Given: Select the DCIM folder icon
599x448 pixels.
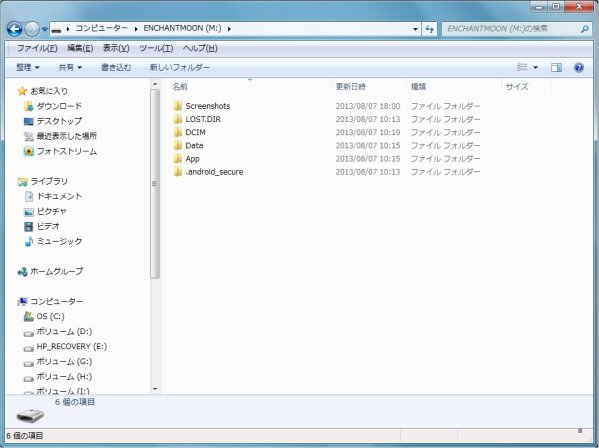Looking at the screenshot, I should 178,132.
